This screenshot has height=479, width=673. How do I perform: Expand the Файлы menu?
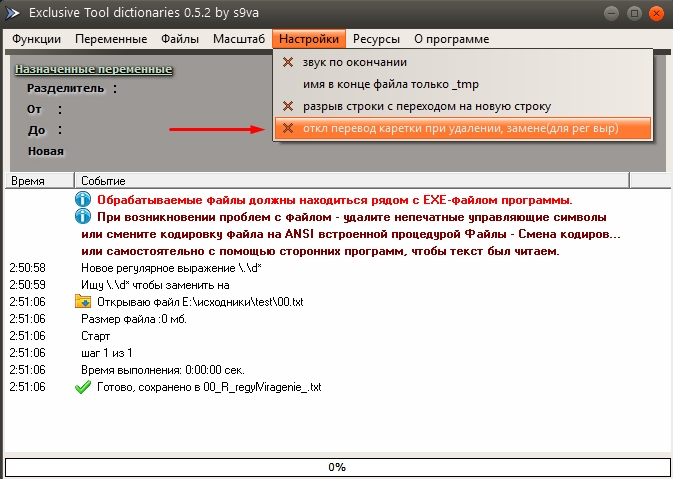coord(180,39)
